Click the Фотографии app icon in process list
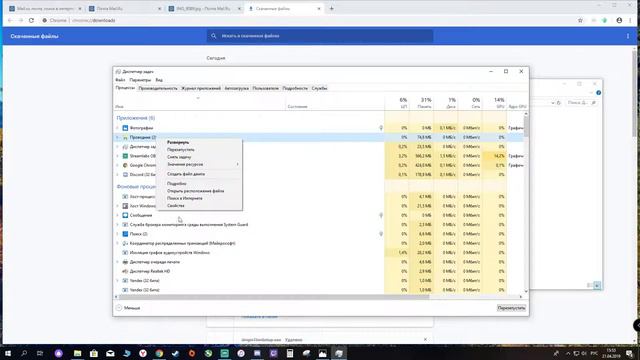The image size is (640, 360). pyautogui.click(x=125, y=128)
